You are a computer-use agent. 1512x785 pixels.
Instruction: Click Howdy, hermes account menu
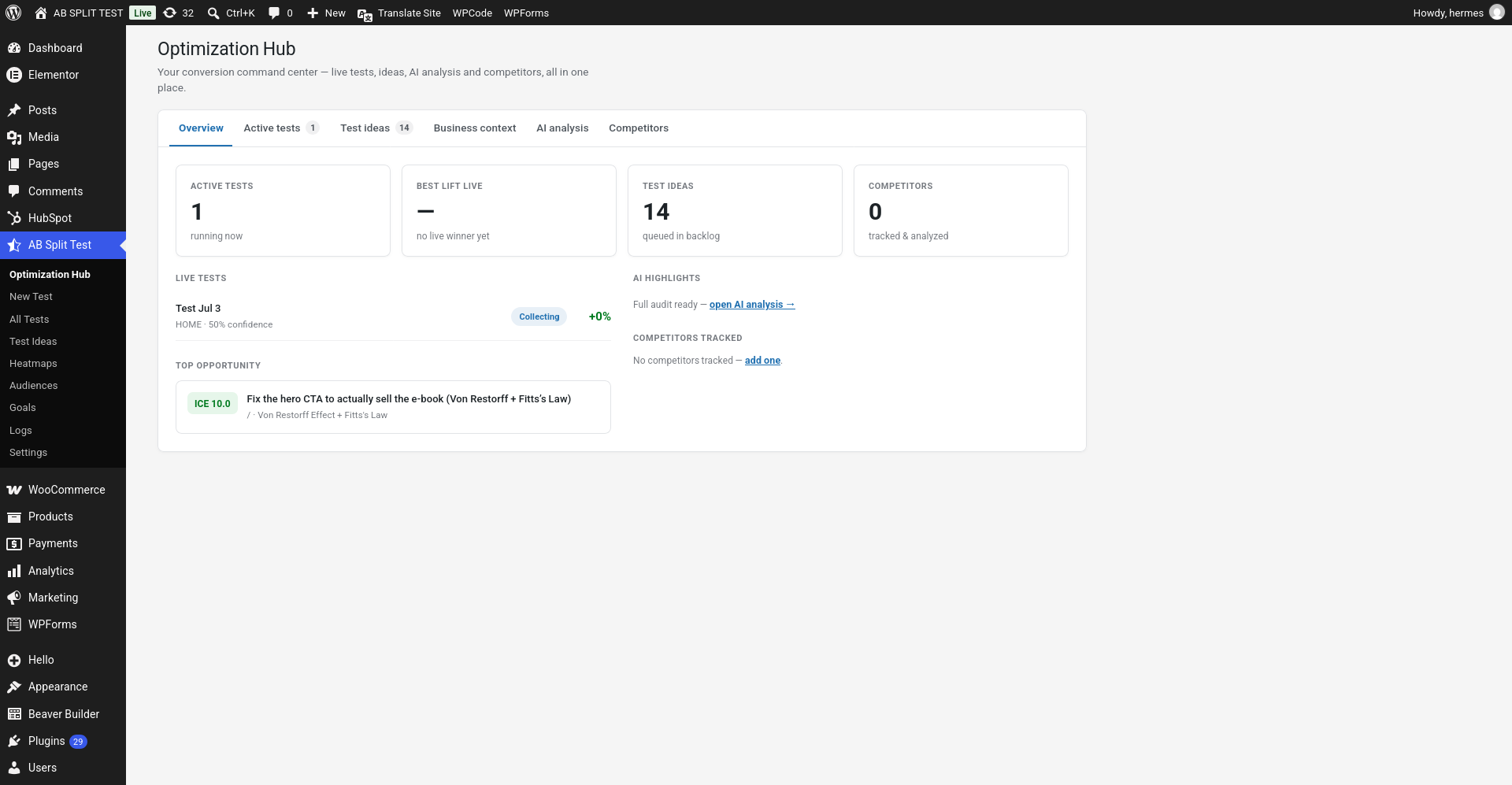[1458, 13]
